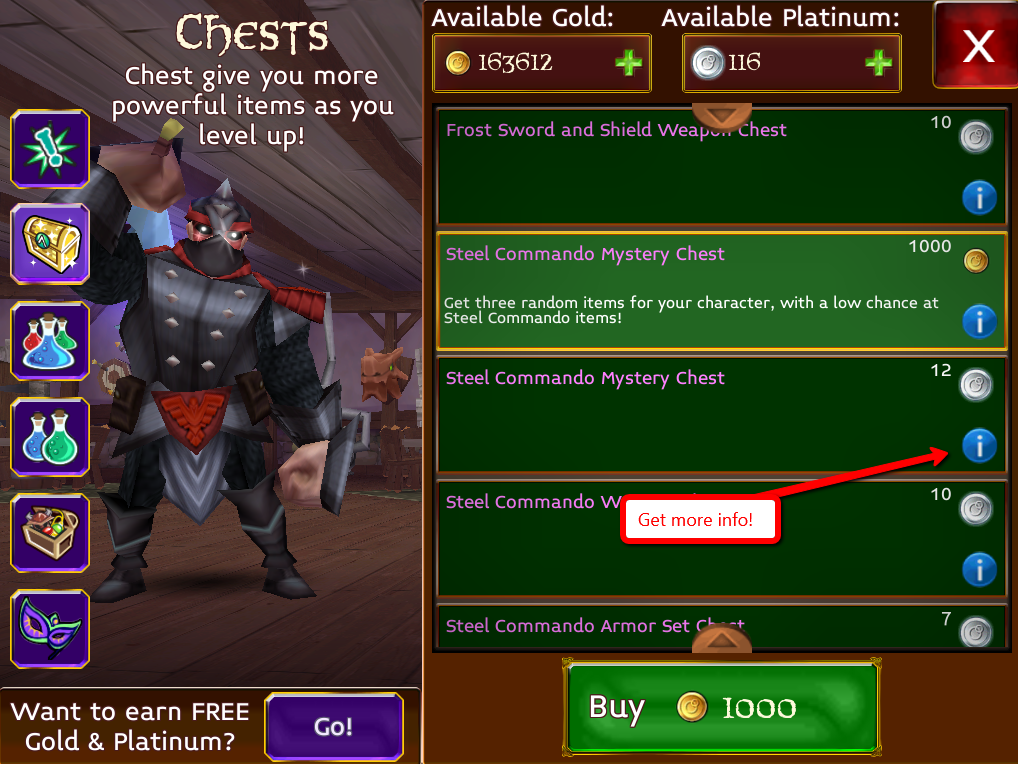Open the green starburst featured deals category
This screenshot has height=764, width=1018.
(50, 149)
